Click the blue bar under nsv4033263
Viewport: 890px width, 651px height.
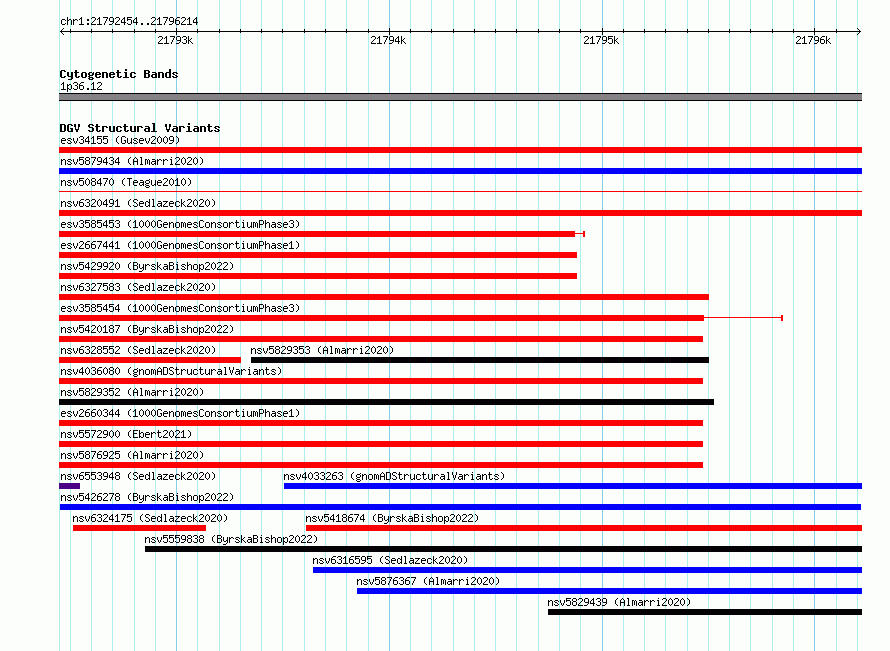point(573,486)
